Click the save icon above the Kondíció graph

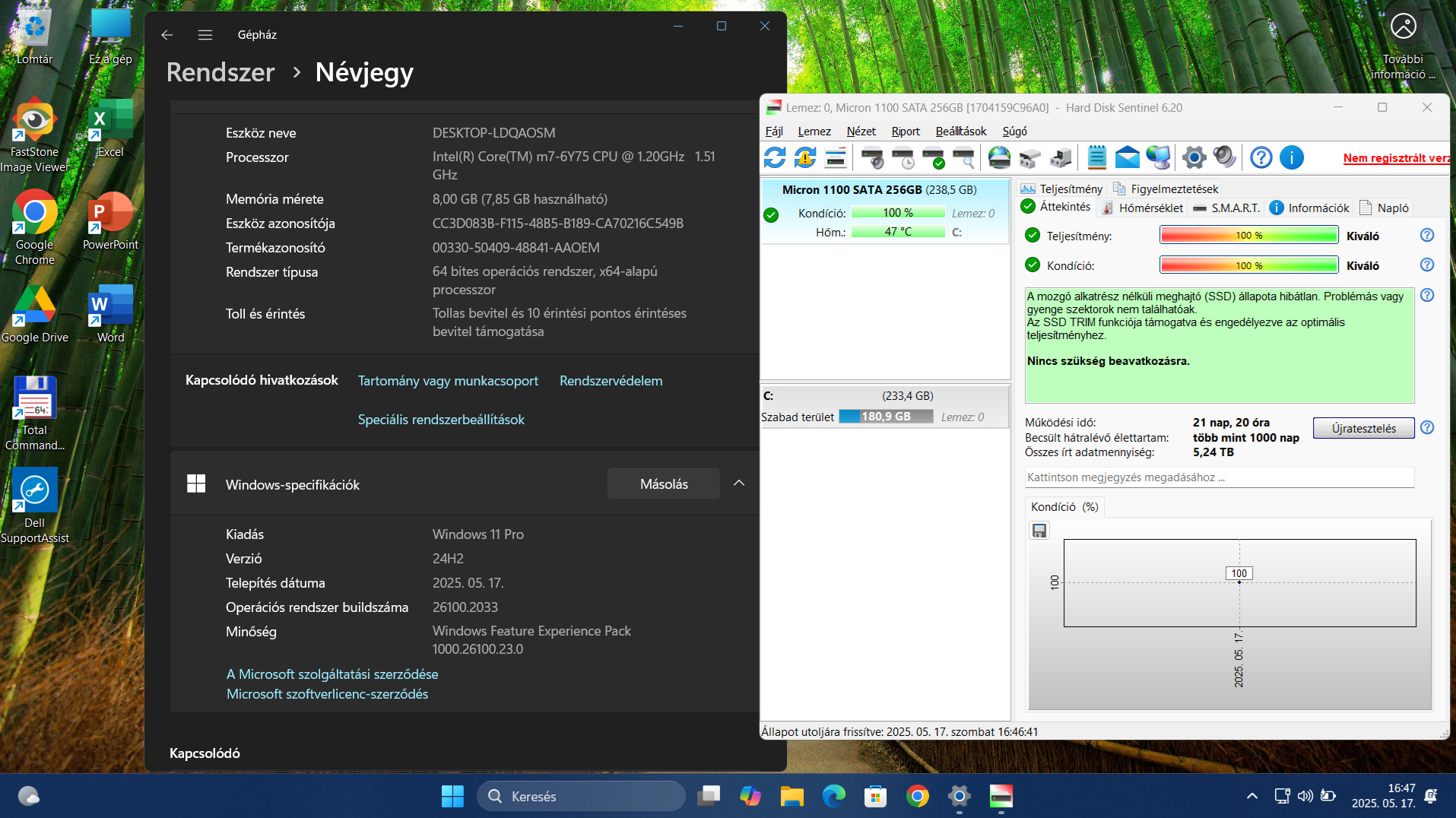tap(1039, 531)
